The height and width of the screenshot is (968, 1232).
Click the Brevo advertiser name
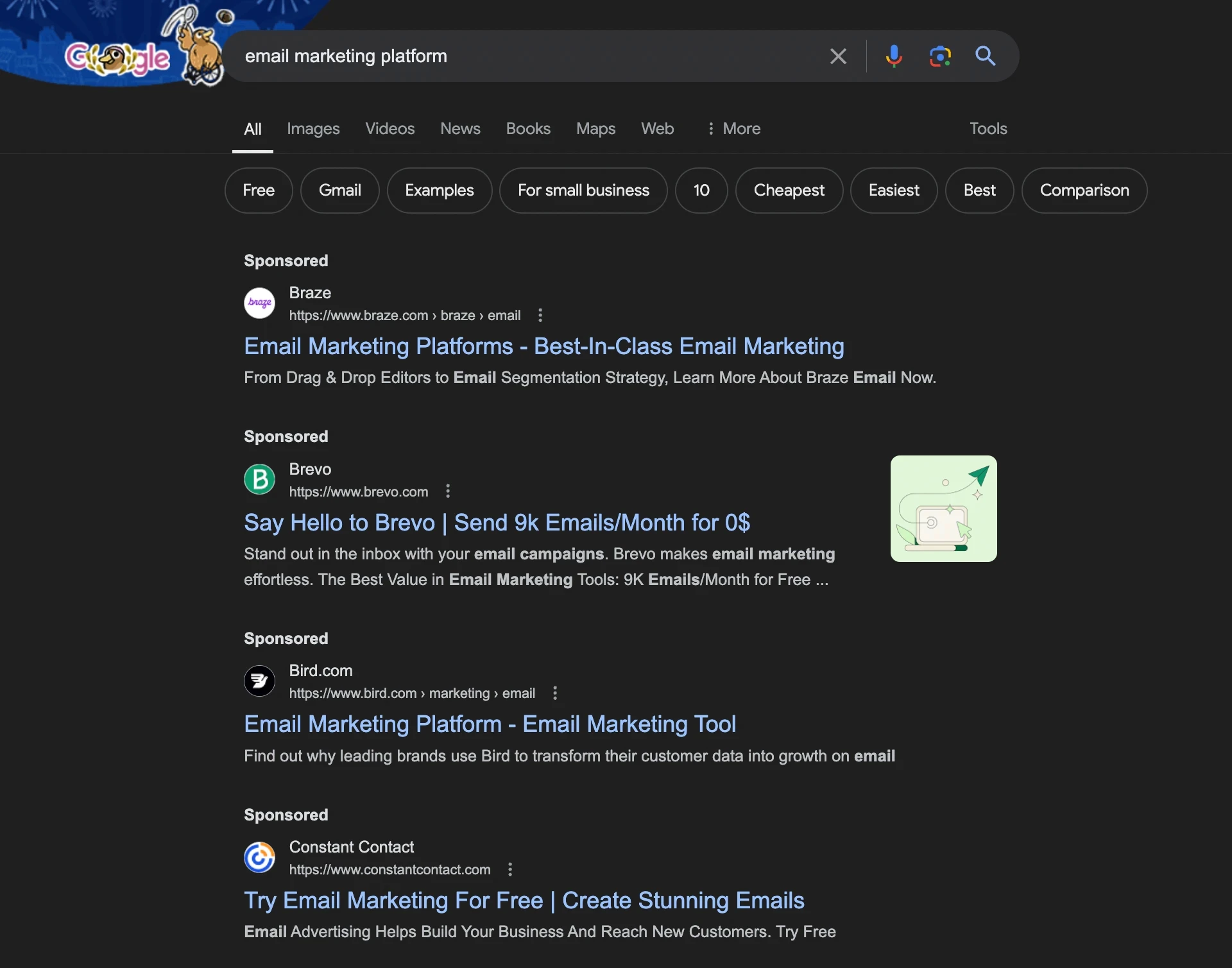[x=310, y=470]
